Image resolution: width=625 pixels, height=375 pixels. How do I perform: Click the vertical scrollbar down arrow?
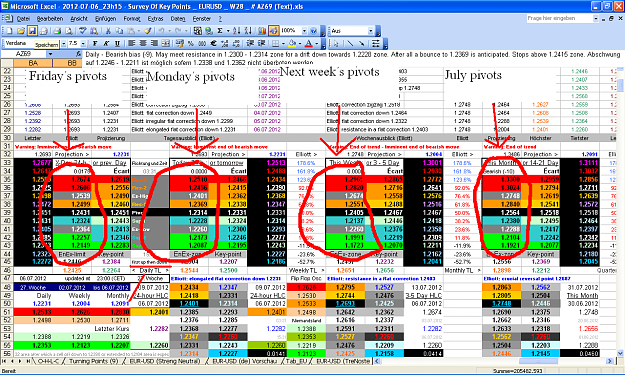pos(620,353)
